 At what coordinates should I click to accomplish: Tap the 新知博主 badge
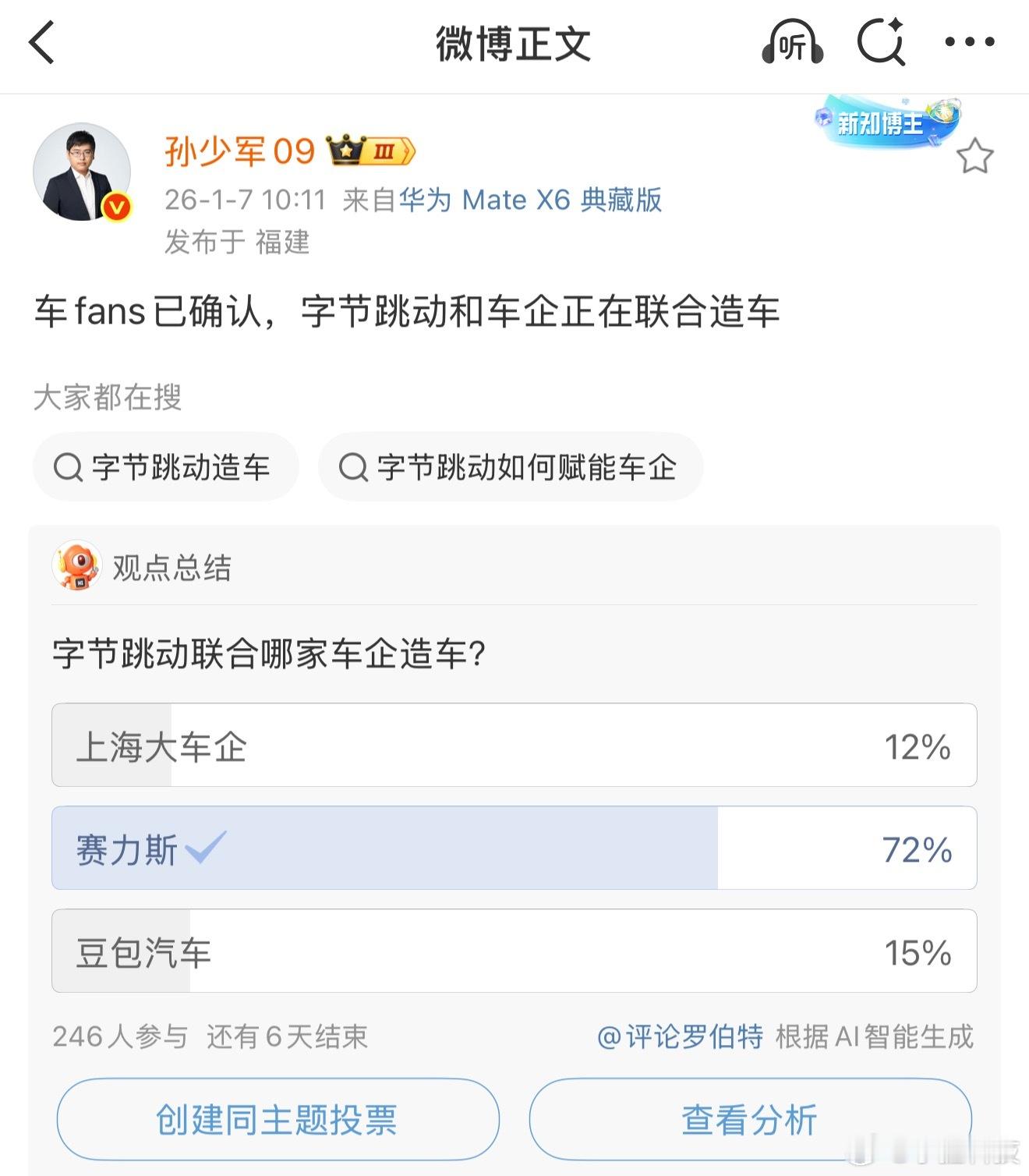coord(887,122)
